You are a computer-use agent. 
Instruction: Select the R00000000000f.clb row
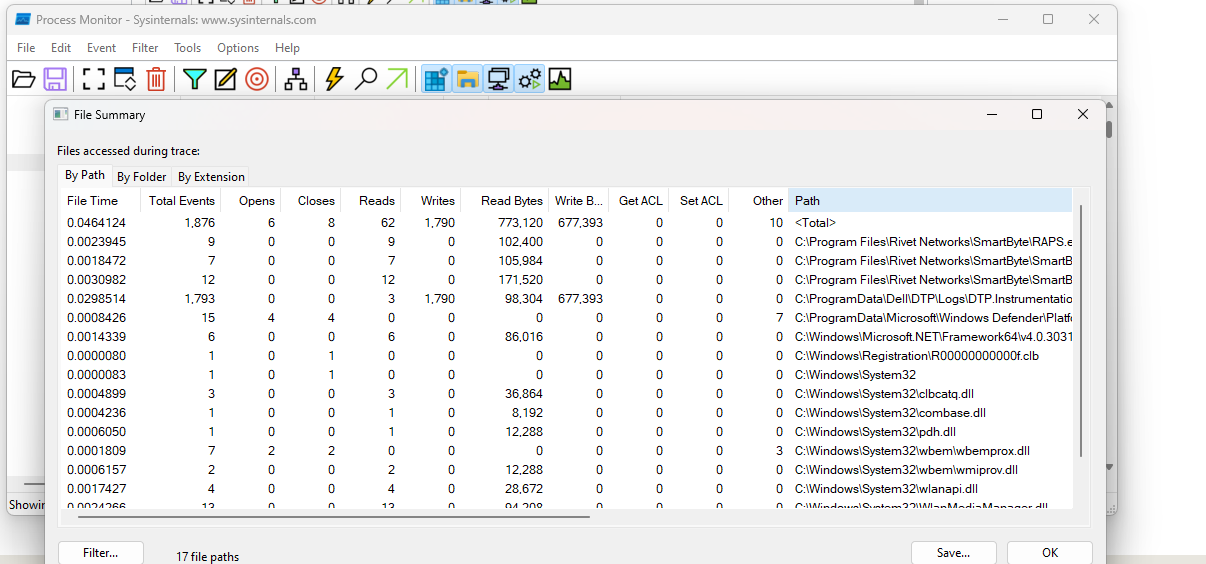pyautogui.click(x=566, y=356)
